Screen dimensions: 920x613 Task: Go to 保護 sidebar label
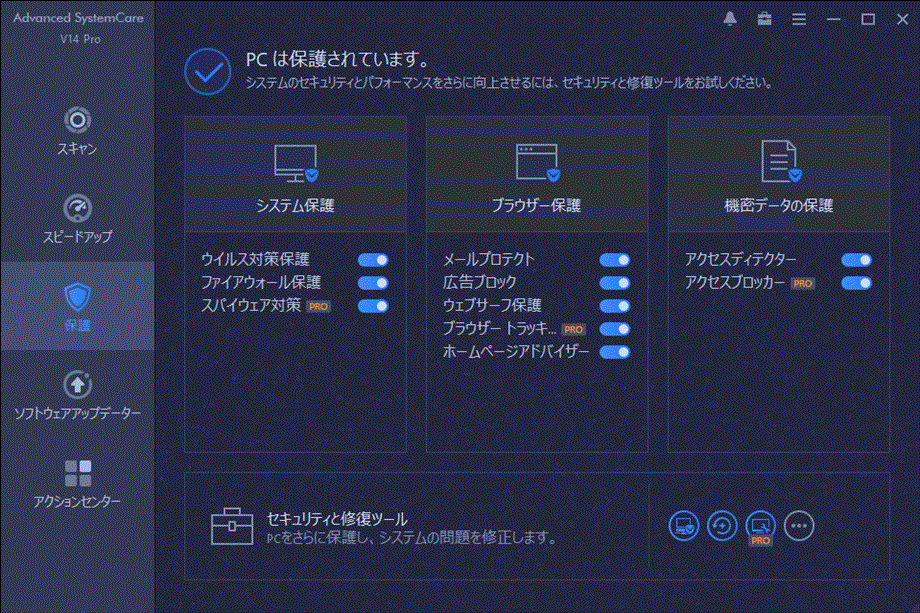(x=77, y=325)
